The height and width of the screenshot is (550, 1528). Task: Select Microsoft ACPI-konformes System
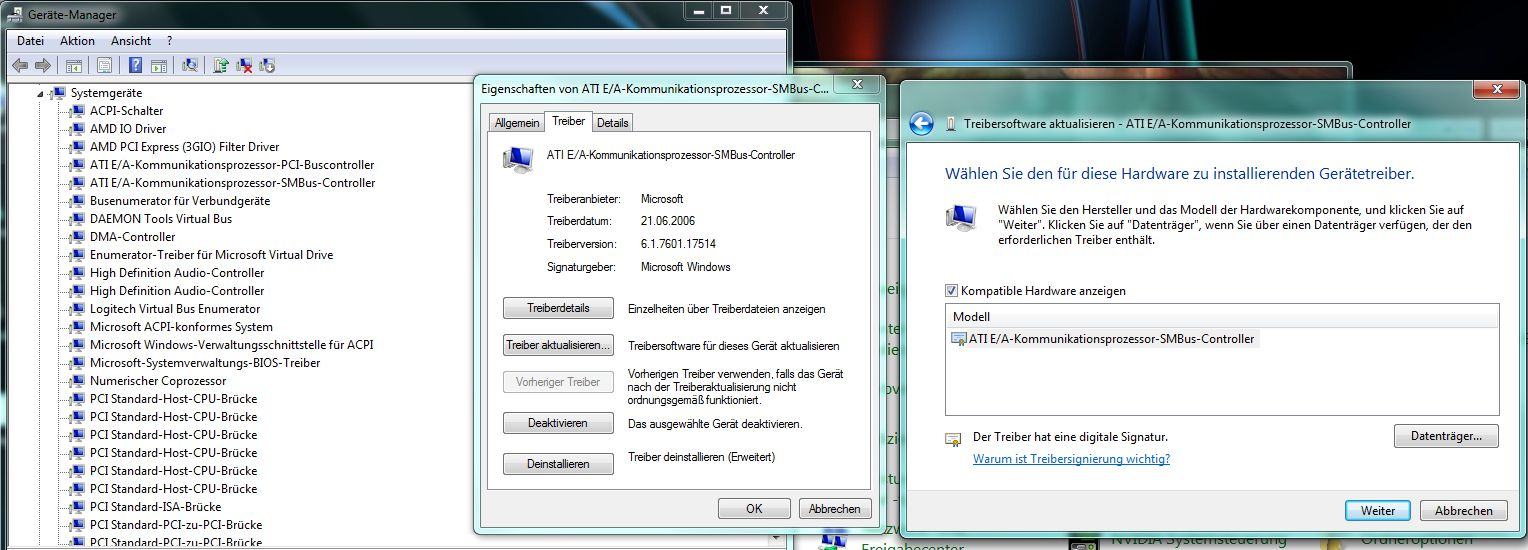click(x=181, y=327)
